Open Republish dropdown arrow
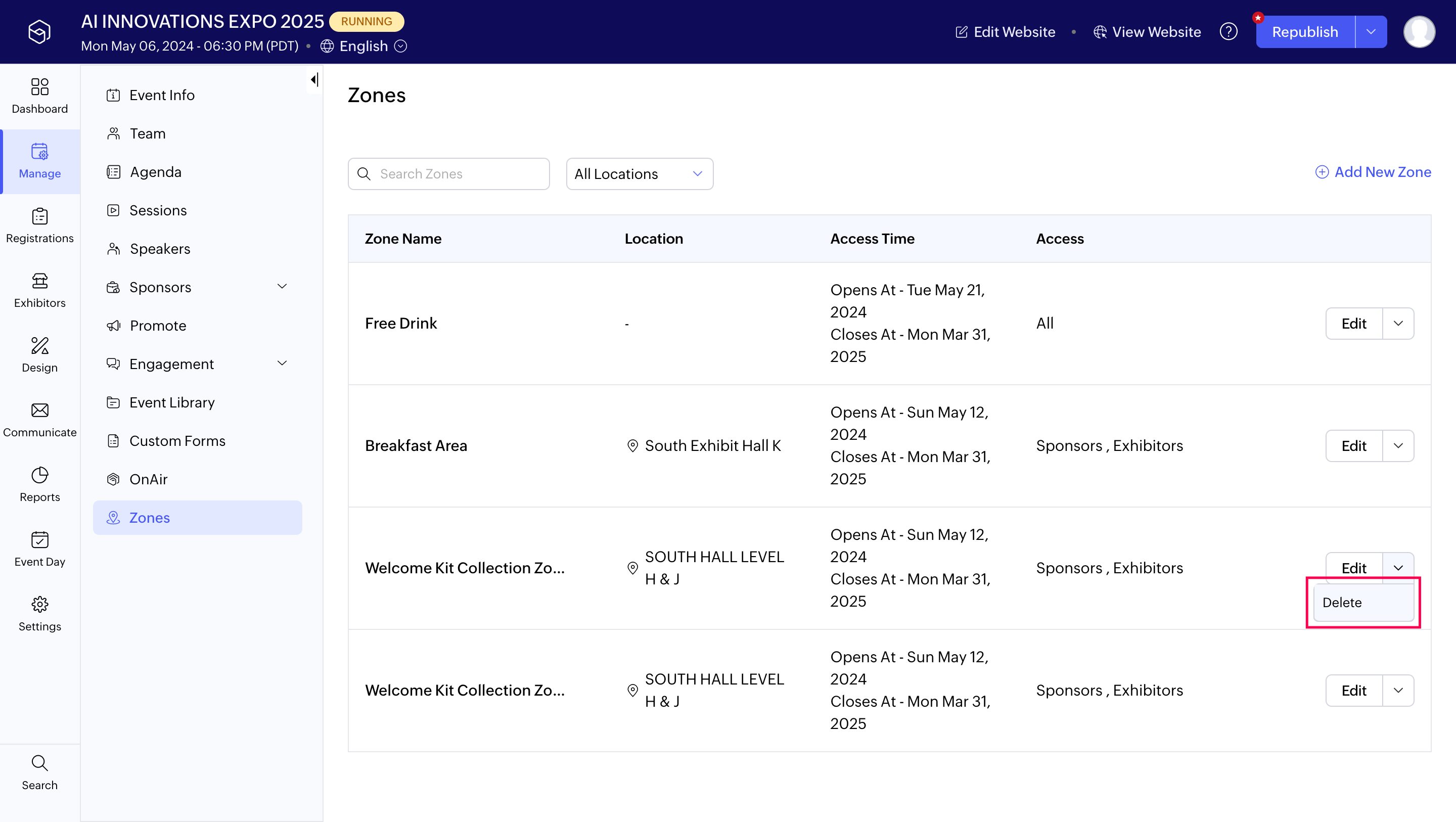This screenshot has width=1456, height=822. pos(1371,32)
